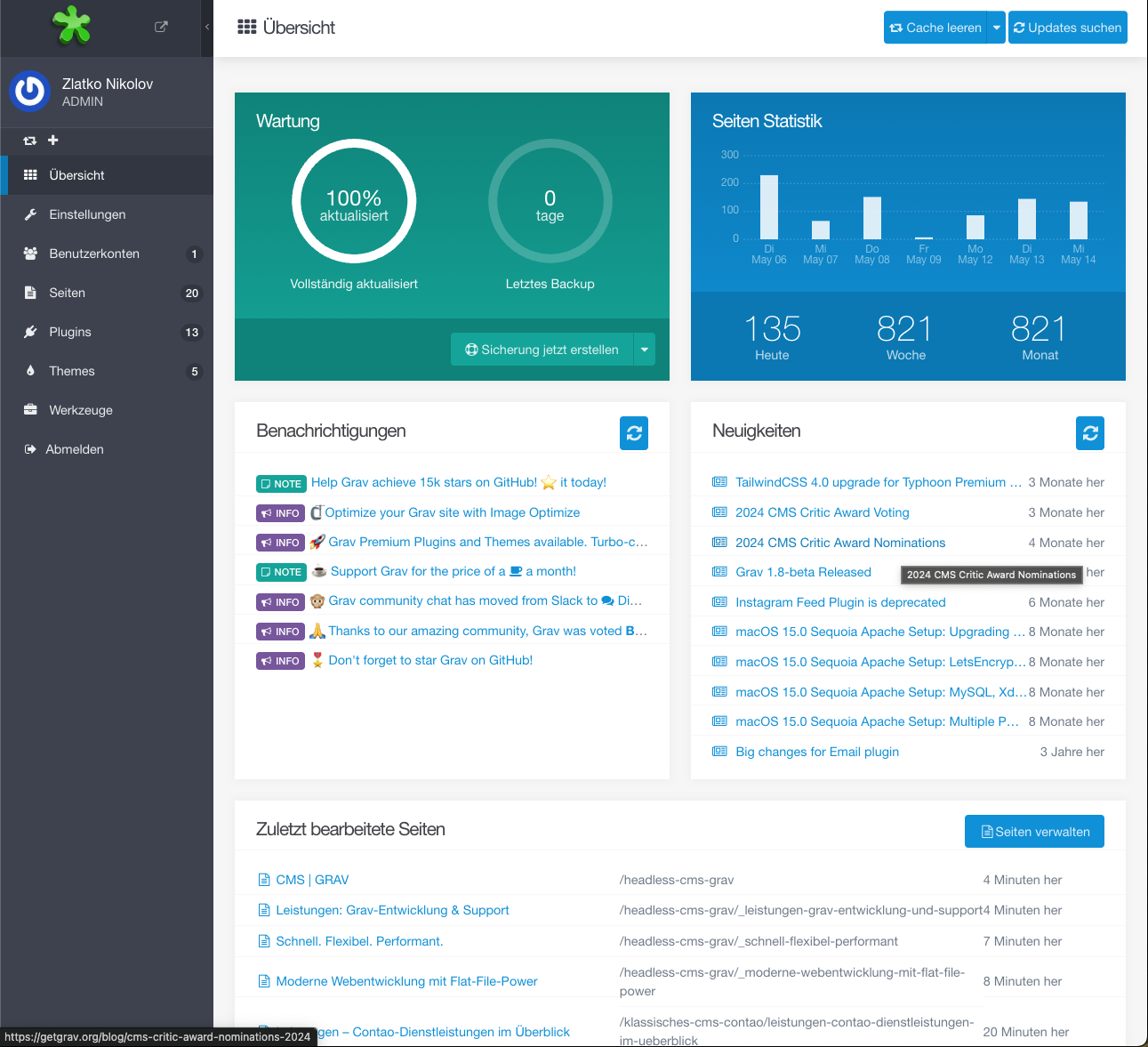
Task: Click the Übersicht grid icon in header
Action: click(x=247, y=27)
